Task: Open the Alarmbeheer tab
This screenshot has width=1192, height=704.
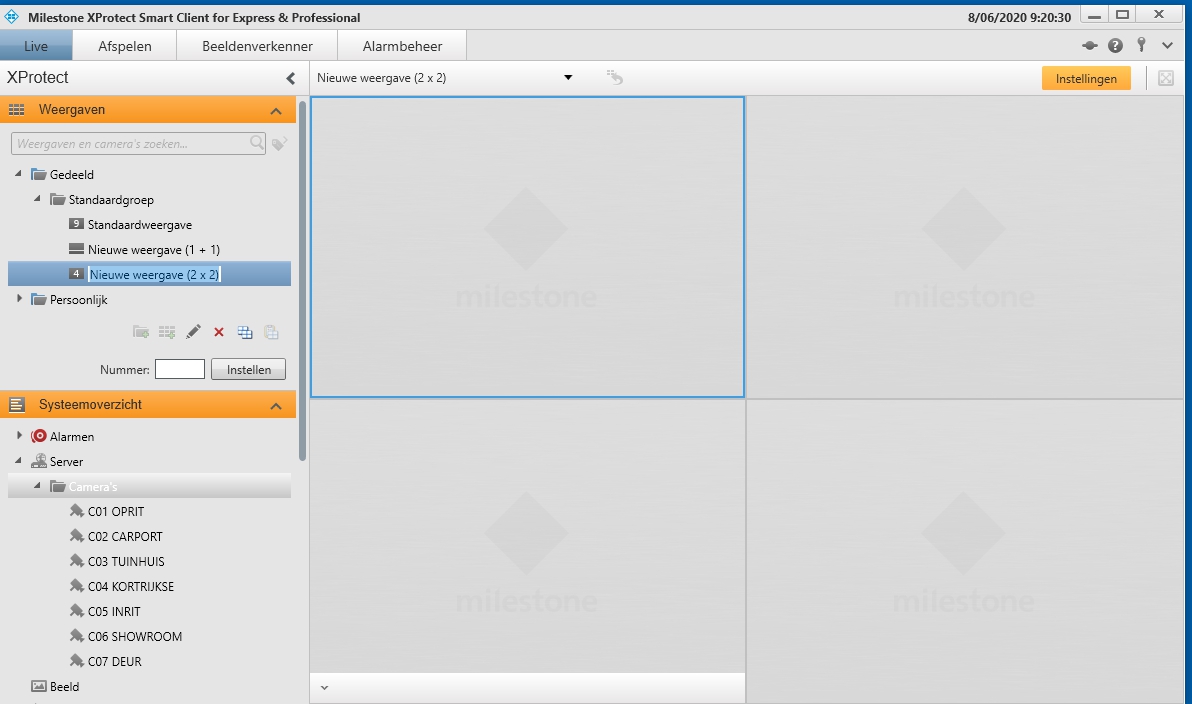Action: 402,46
